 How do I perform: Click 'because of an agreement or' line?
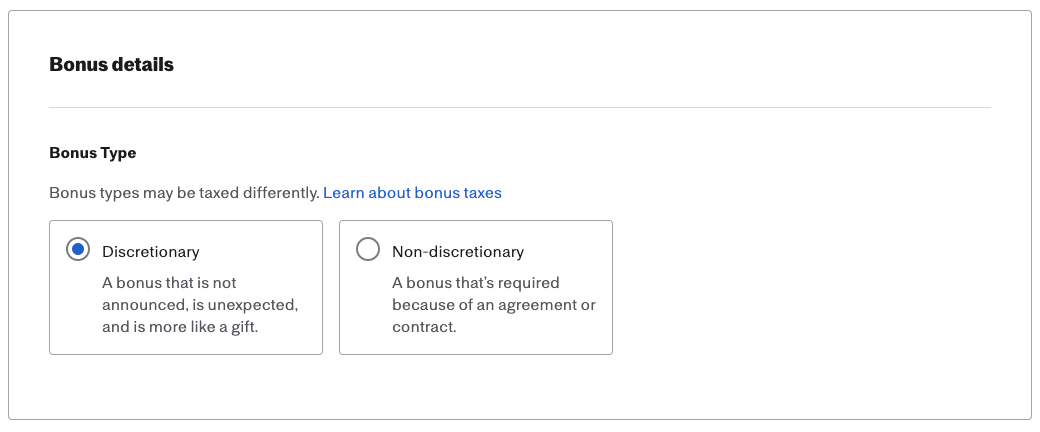coord(494,304)
